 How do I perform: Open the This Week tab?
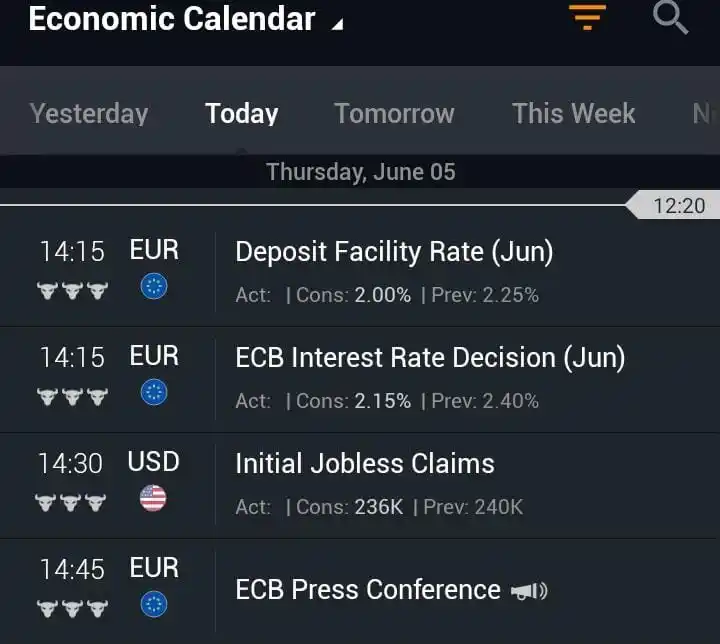574,113
